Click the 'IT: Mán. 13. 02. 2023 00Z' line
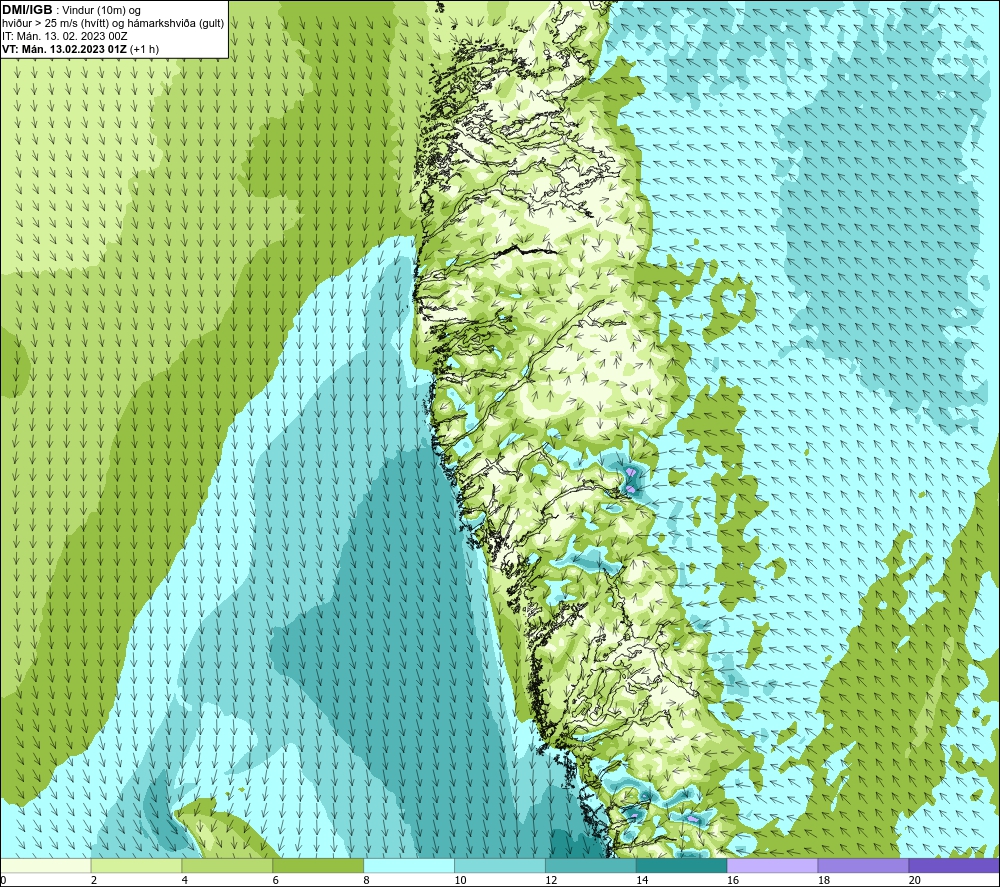This screenshot has height=887, width=1000. pyautogui.click(x=64, y=36)
